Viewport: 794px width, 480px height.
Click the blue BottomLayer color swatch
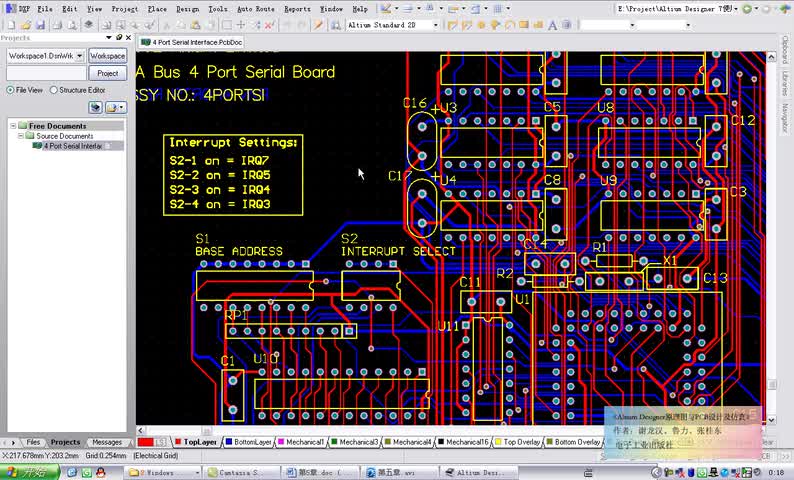click(228, 442)
